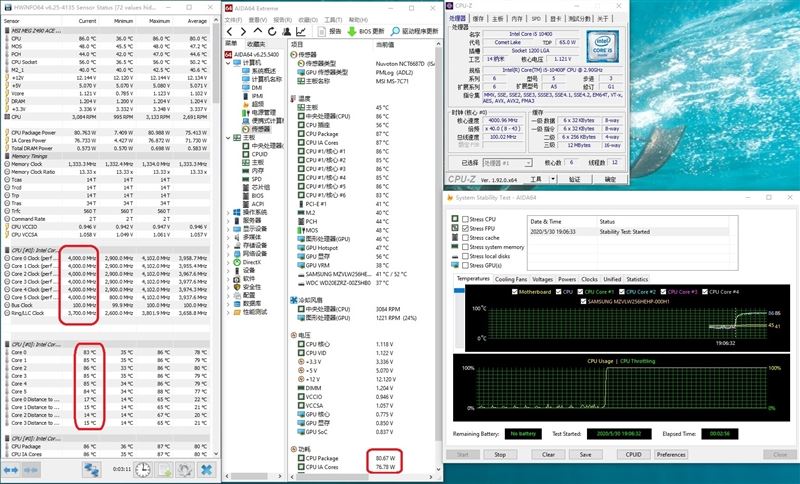Click CPU-Z 验证 button

click(x=574, y=179)
